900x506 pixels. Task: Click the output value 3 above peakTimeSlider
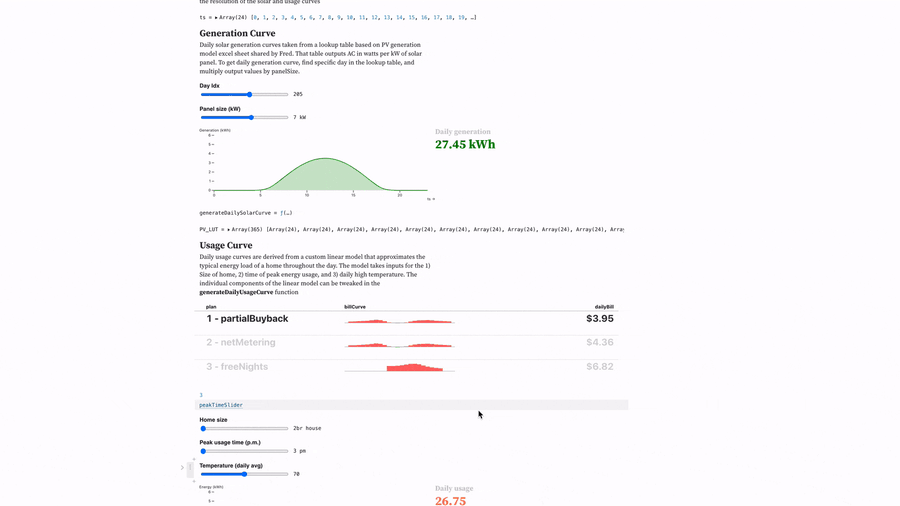click(201, 395)
